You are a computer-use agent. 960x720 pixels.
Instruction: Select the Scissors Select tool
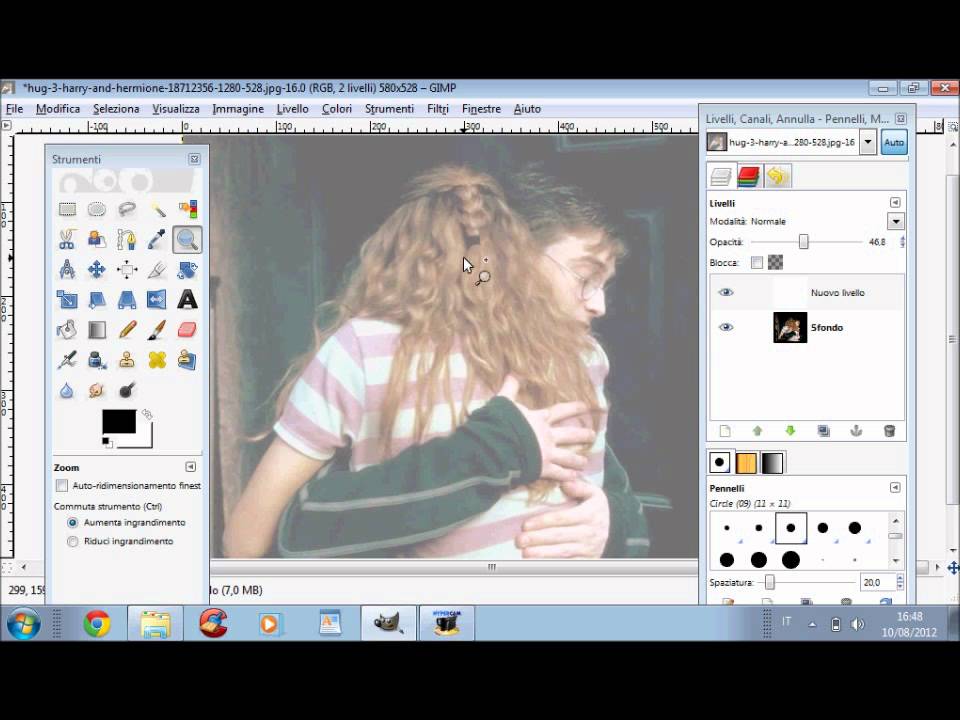pyautogui.click(x=67, y=239)
